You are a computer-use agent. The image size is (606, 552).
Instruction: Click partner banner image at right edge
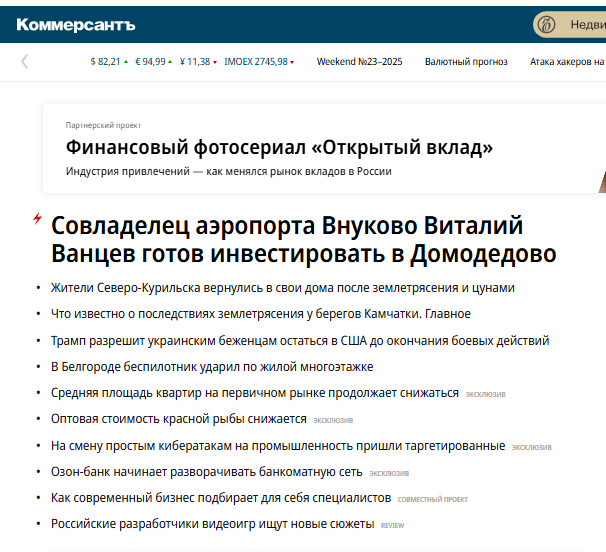602,182
